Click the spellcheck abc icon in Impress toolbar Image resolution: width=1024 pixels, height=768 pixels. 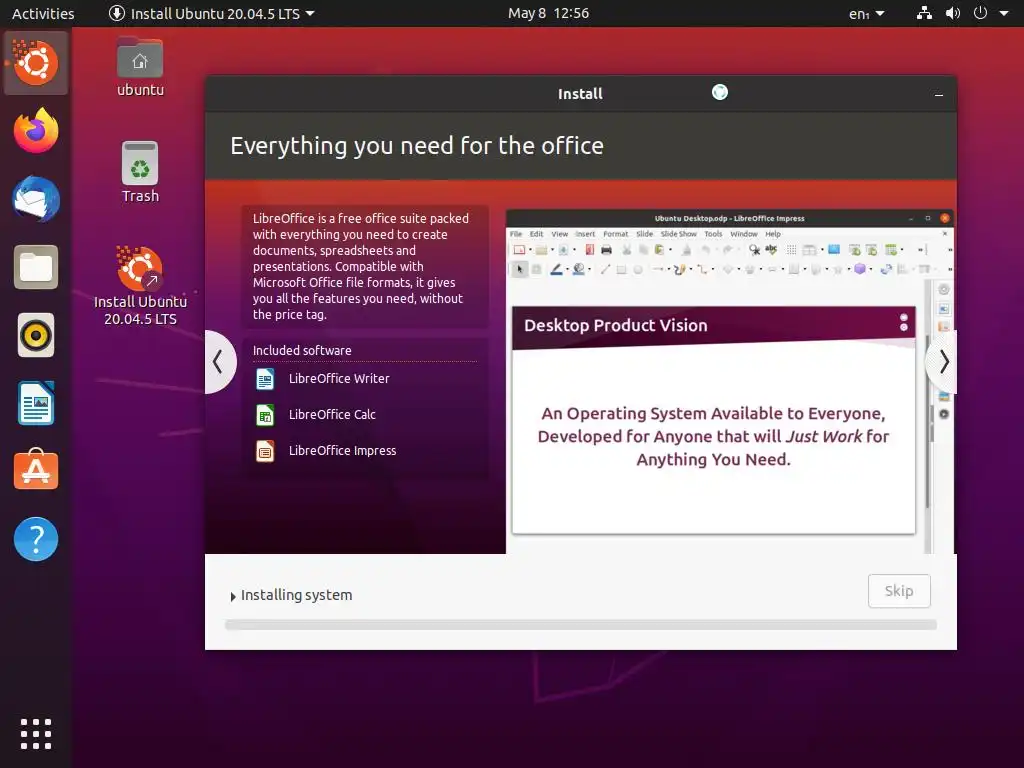click(771, 249)
